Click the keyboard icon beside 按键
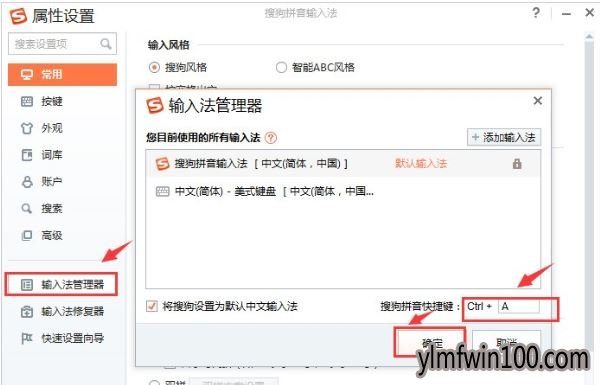This screenshot has width=600, height=385. [x=27, y=101]
